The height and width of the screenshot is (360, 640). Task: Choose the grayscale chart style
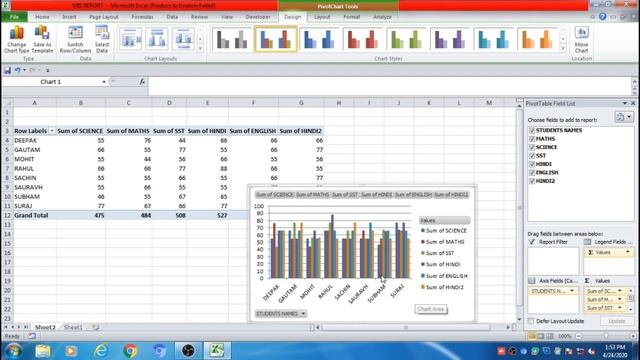[x=232, y=39]
